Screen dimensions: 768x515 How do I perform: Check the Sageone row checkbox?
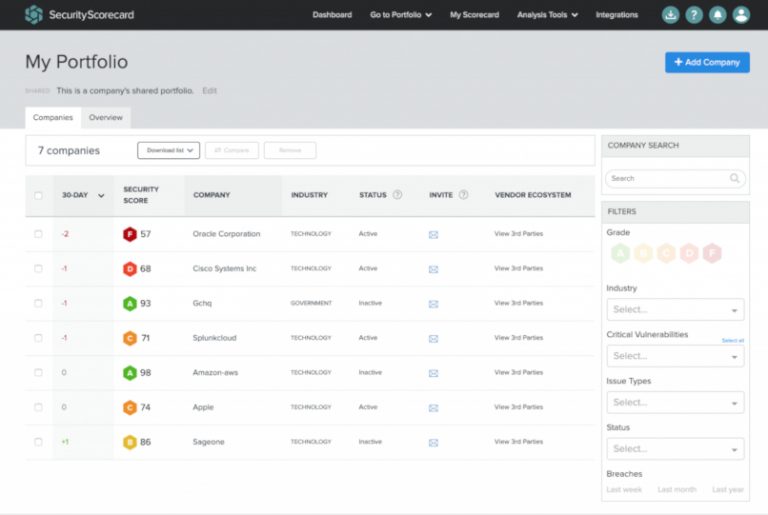point(38,442)
